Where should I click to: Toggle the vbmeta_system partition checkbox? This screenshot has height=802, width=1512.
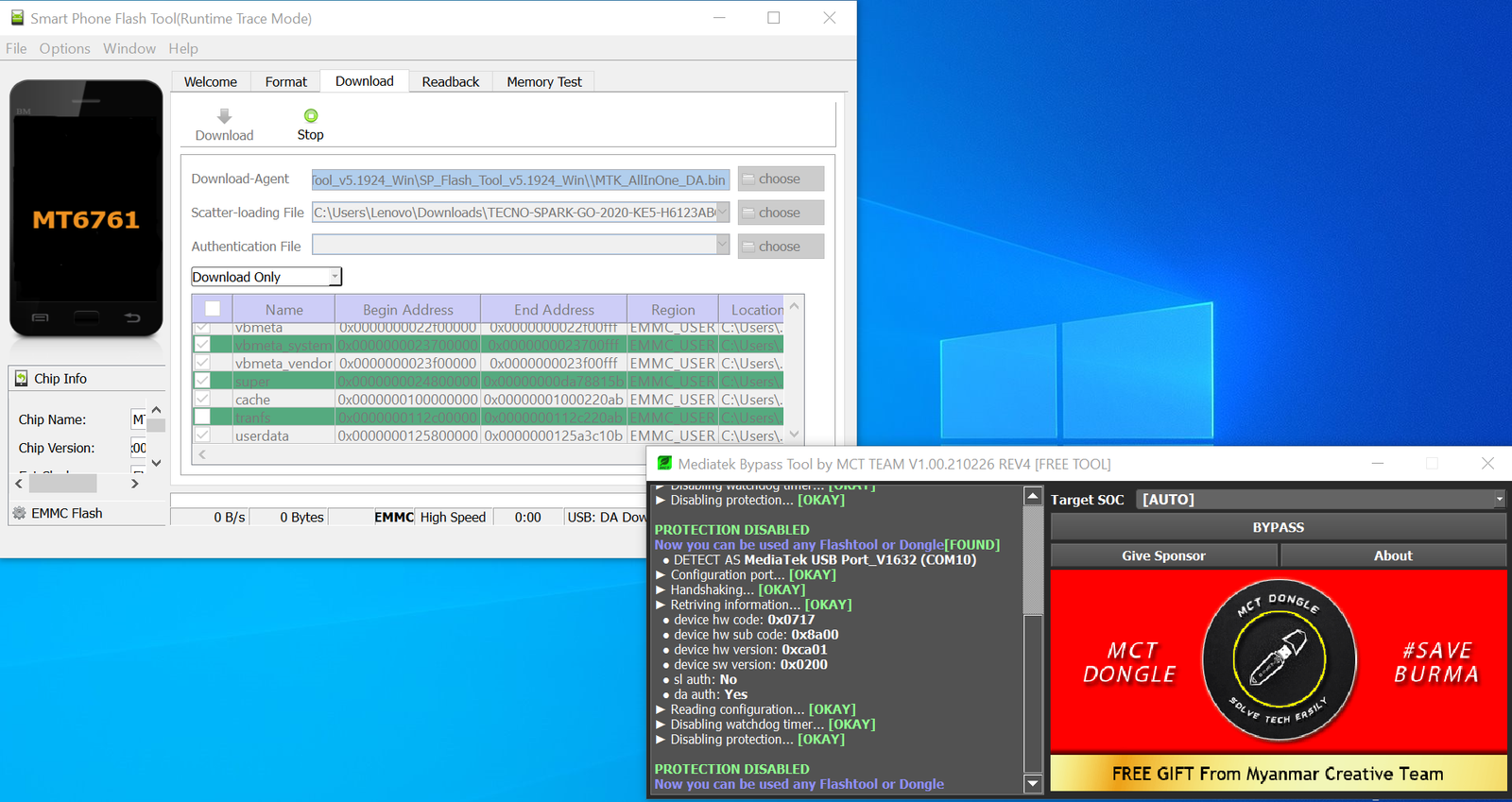point(202,345)
